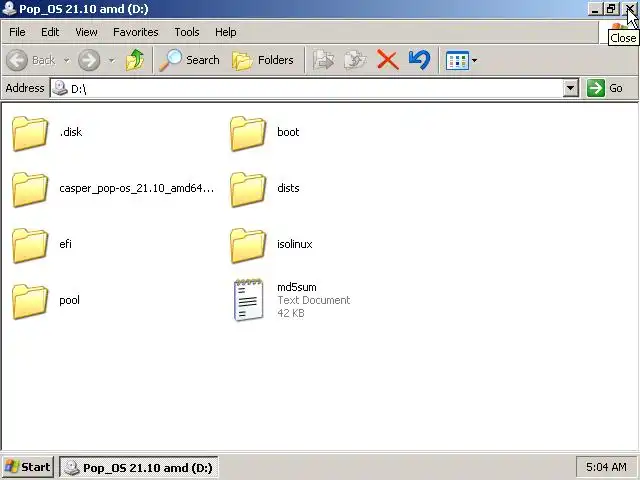Viewport: 640px width, 480px height.
Task: Click the Back navigation button
Action: tap(31, 60)
